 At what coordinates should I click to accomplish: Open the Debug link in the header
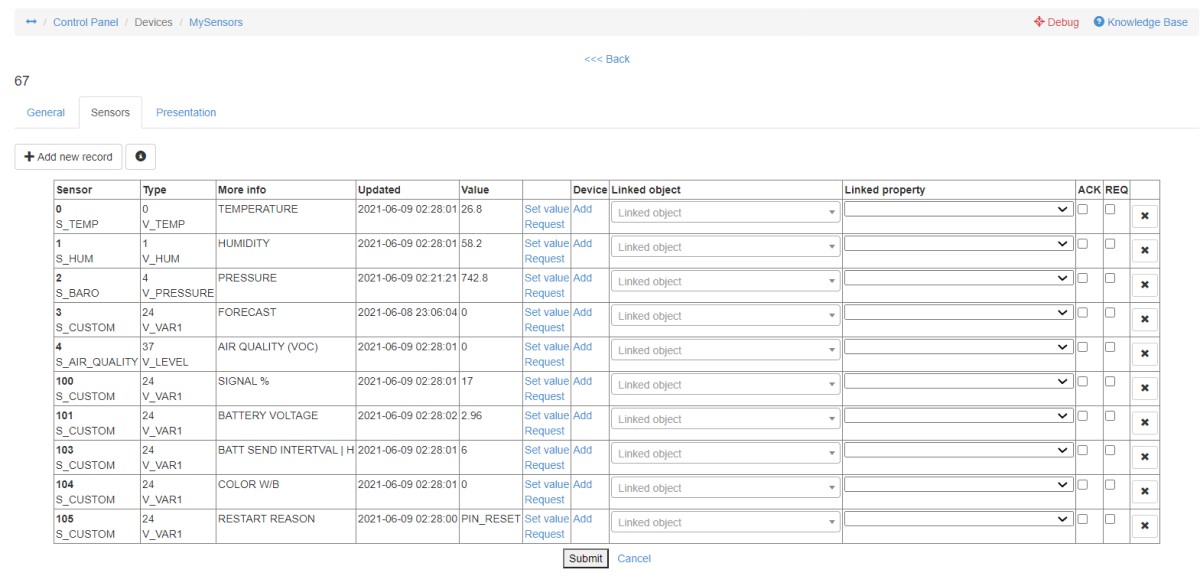click(x=1056, y=22)
